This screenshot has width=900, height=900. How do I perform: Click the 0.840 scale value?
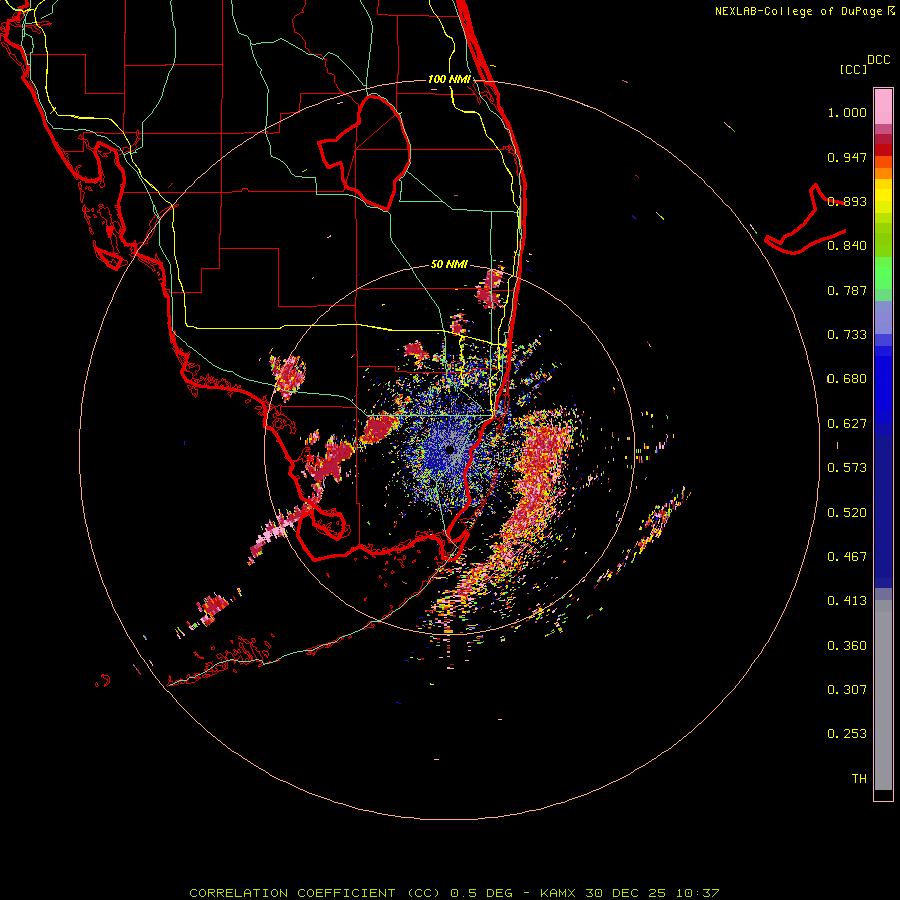click(x=847, y=246)
